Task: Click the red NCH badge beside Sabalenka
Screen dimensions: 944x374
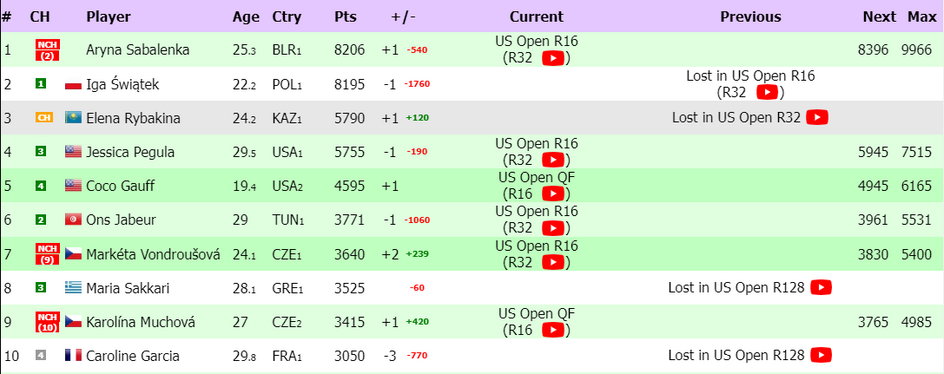Action: pyautogui.click(x=48, y=50)
